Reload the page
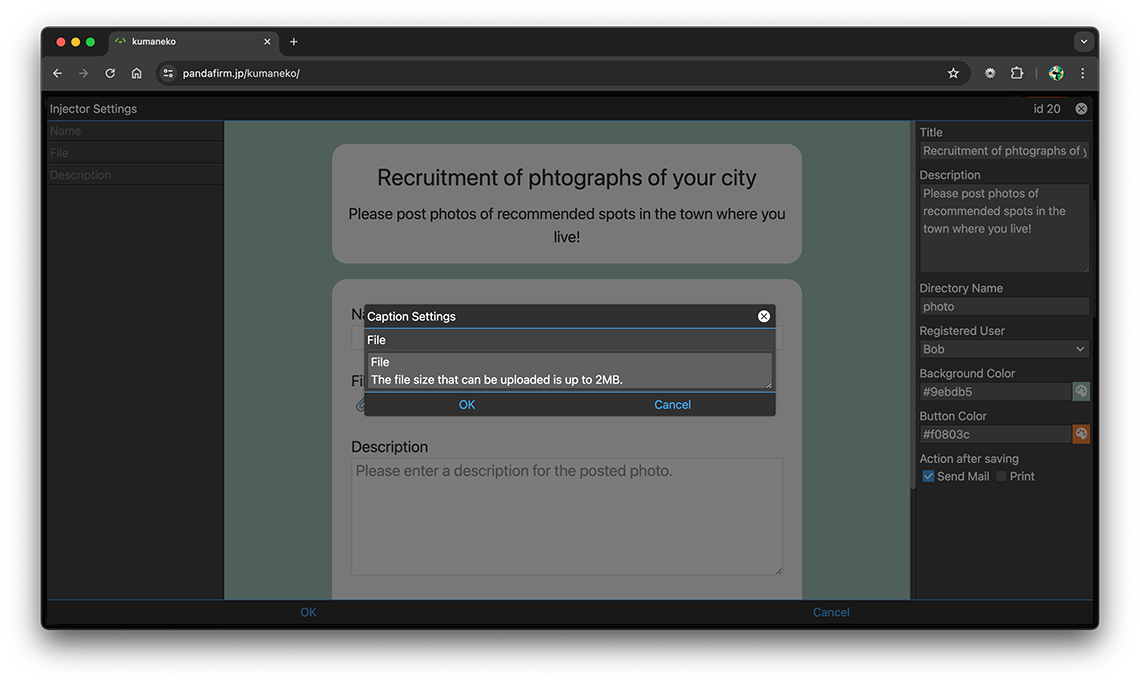This screenshot has height=683, width=1140. [110, 73]
